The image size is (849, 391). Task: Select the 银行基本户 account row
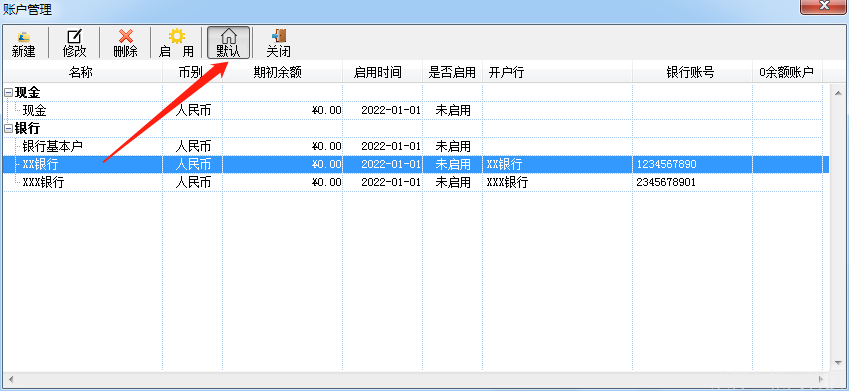[x=413, y=146]
